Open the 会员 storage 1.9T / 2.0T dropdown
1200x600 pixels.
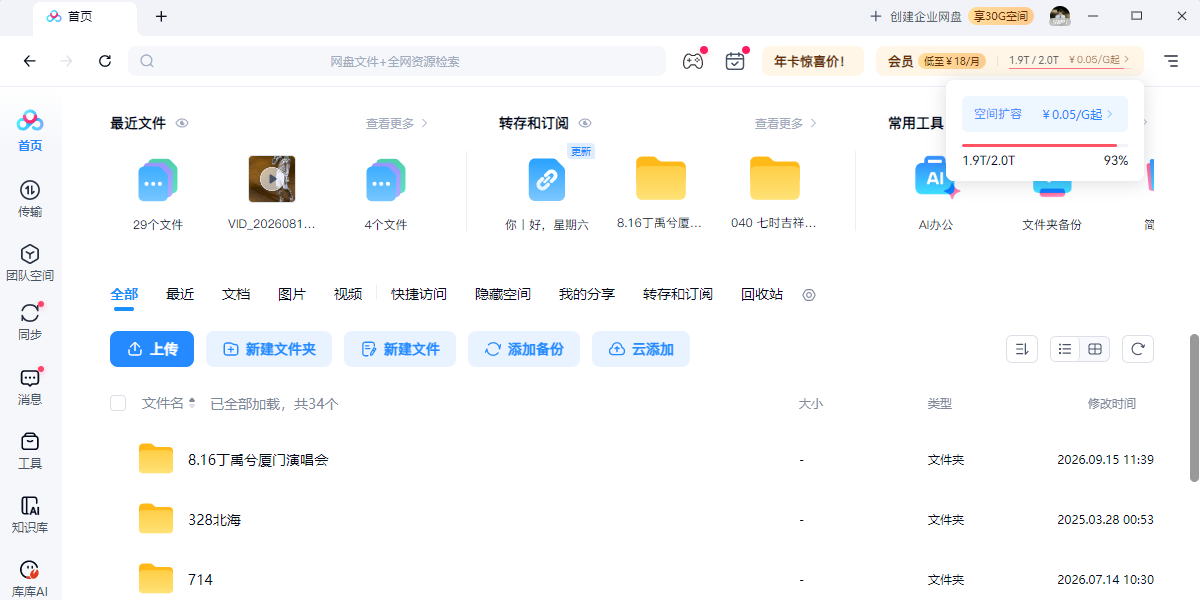click(x=1069, y=61)
